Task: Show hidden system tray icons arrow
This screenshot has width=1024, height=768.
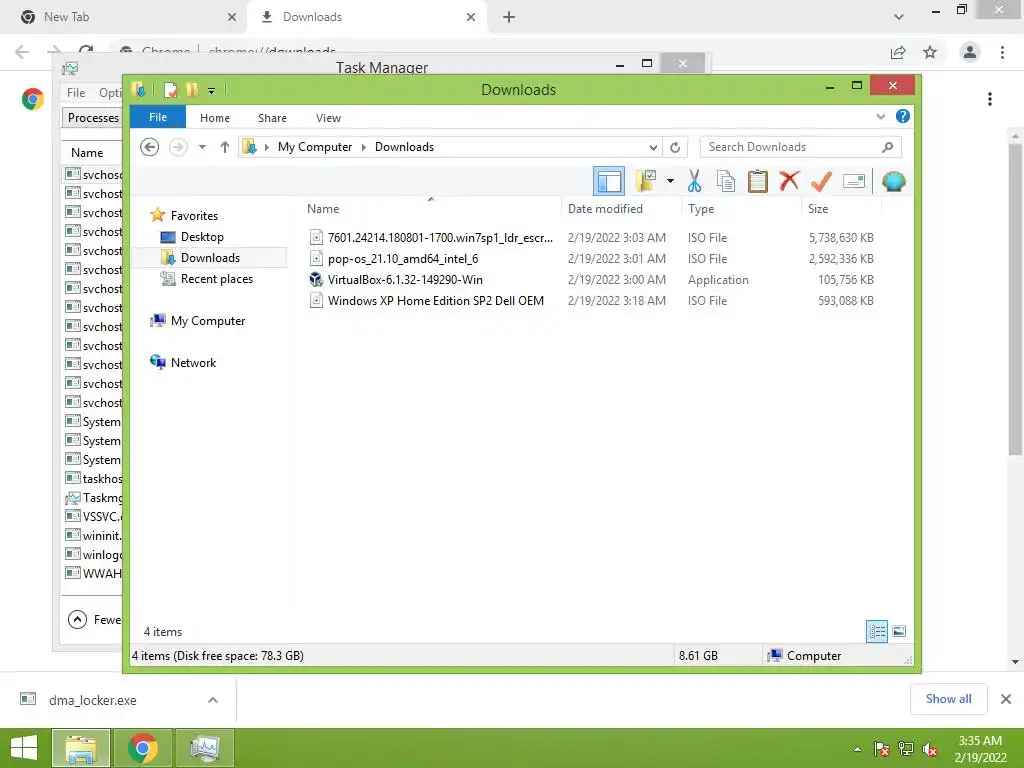Action: (x=857, y=749)
